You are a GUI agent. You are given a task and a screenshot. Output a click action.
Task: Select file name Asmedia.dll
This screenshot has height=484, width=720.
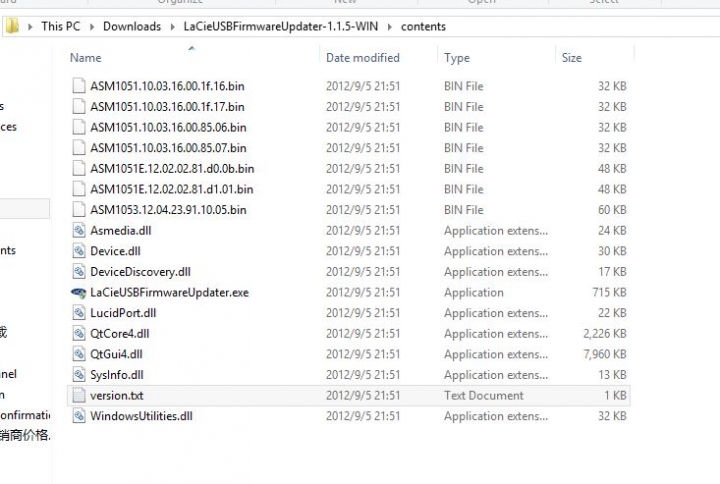pyautogui.click(x=121, y=231)
